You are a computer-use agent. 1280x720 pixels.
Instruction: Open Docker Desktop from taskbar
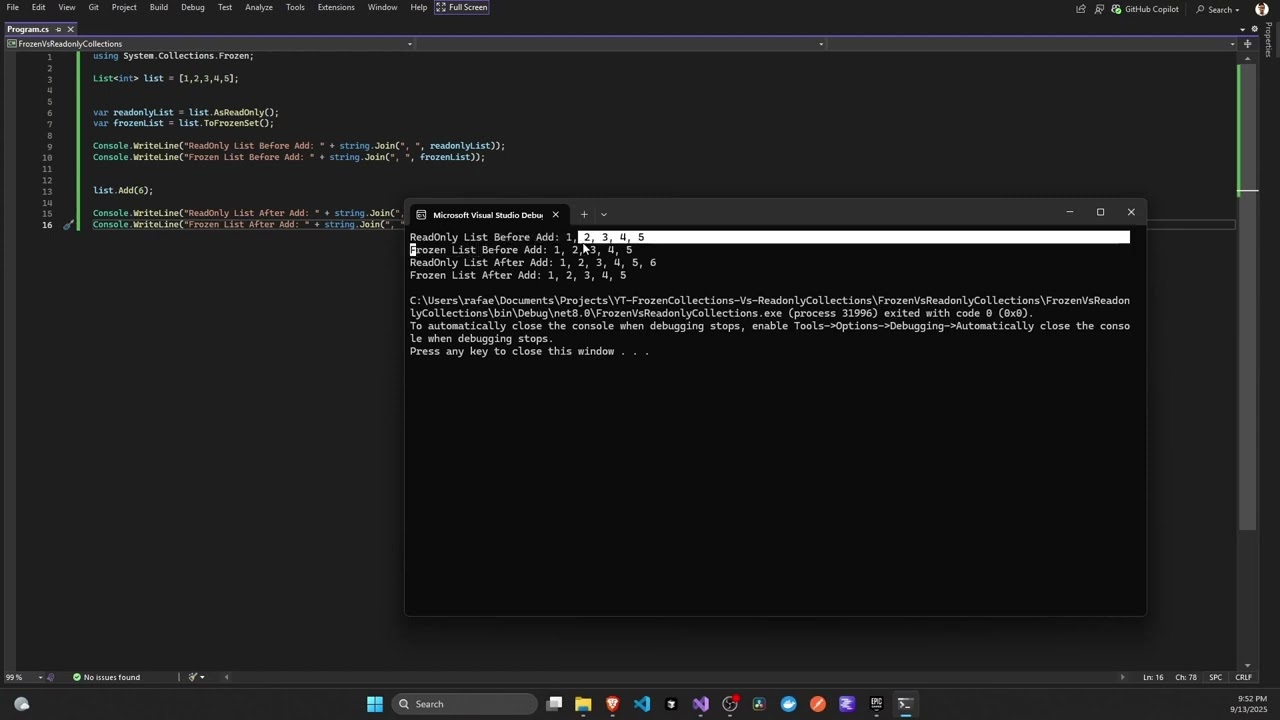[788, 704]
